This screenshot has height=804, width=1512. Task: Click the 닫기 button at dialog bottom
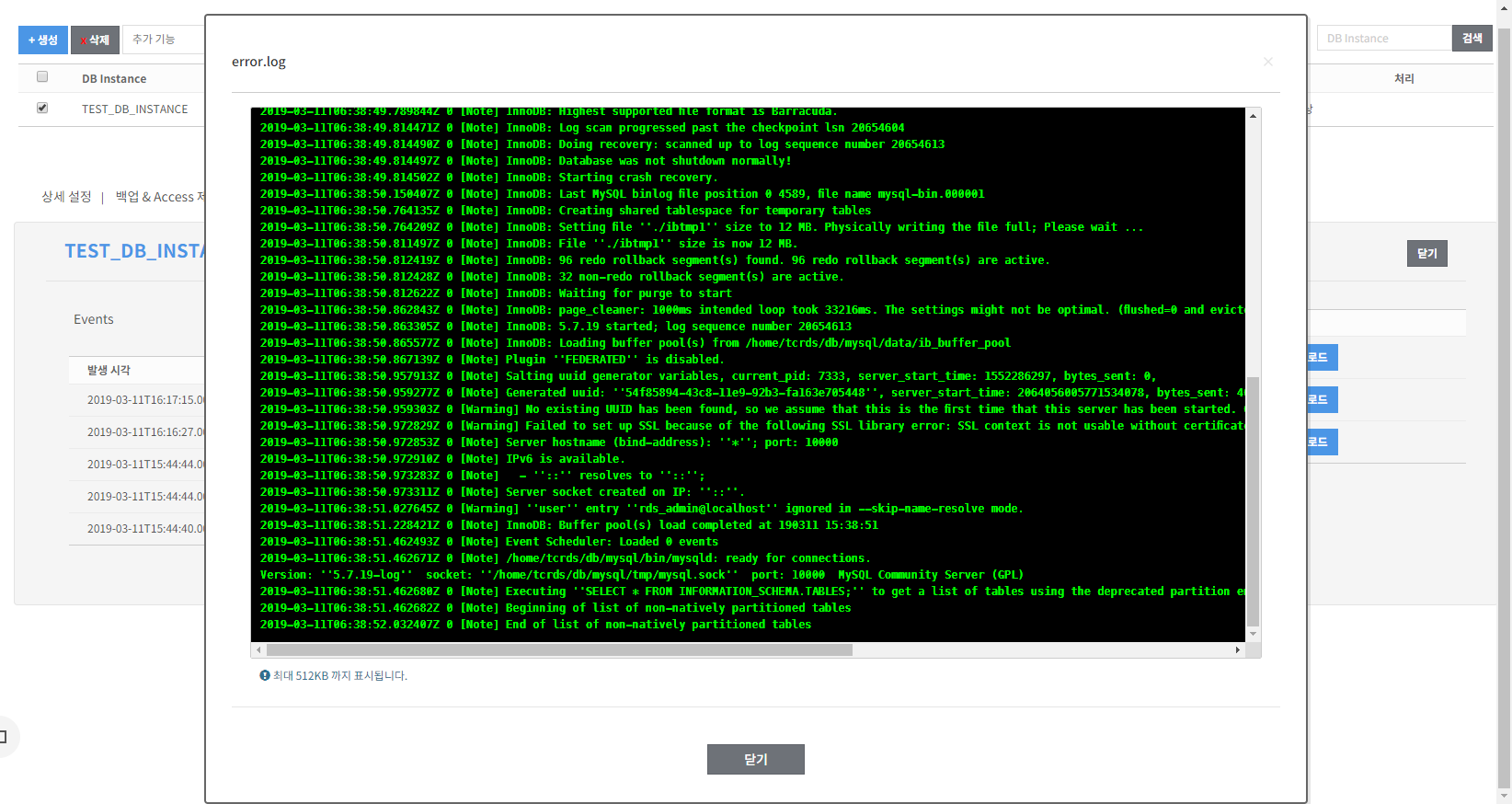[x=755, y=759]
